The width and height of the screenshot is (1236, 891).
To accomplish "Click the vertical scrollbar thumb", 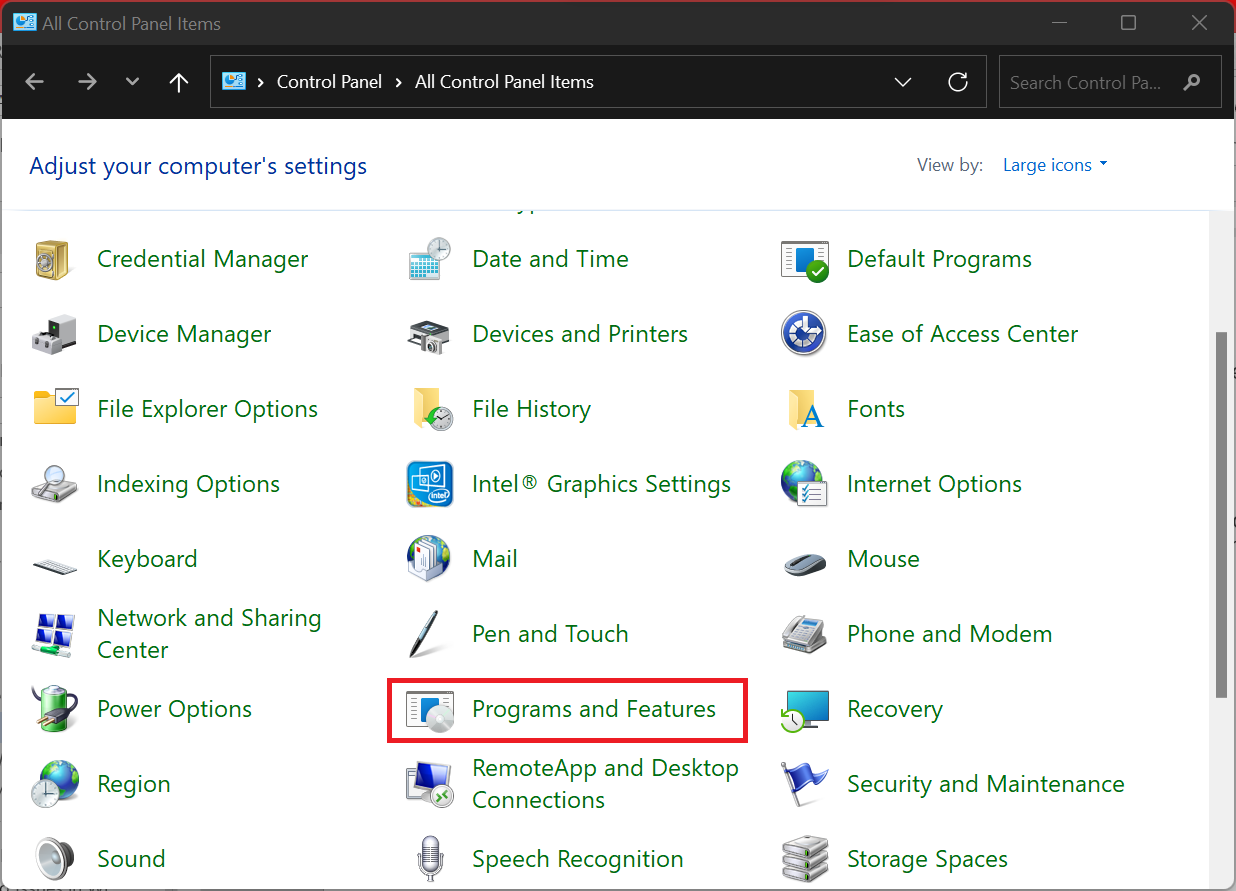I will [1221, 515].
